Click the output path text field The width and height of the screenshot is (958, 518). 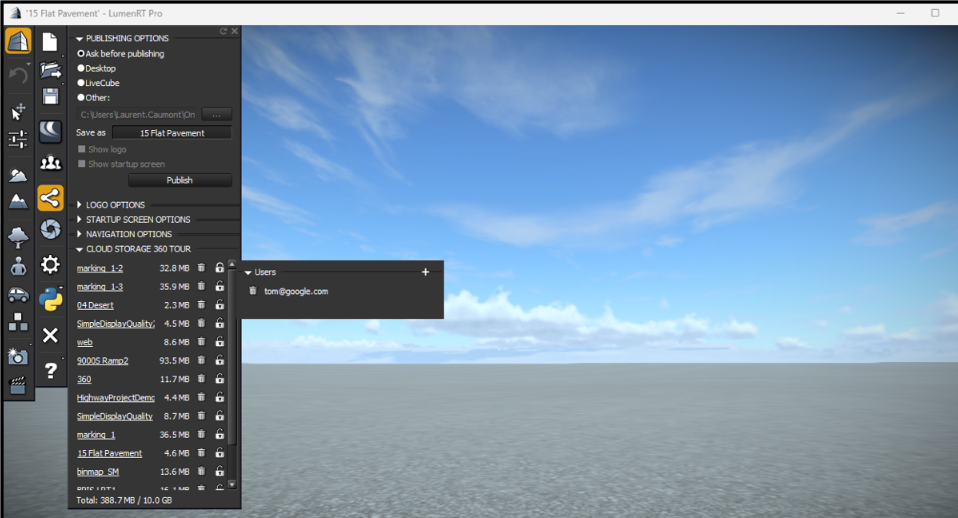pyautogui.click(x=138, y=114)
